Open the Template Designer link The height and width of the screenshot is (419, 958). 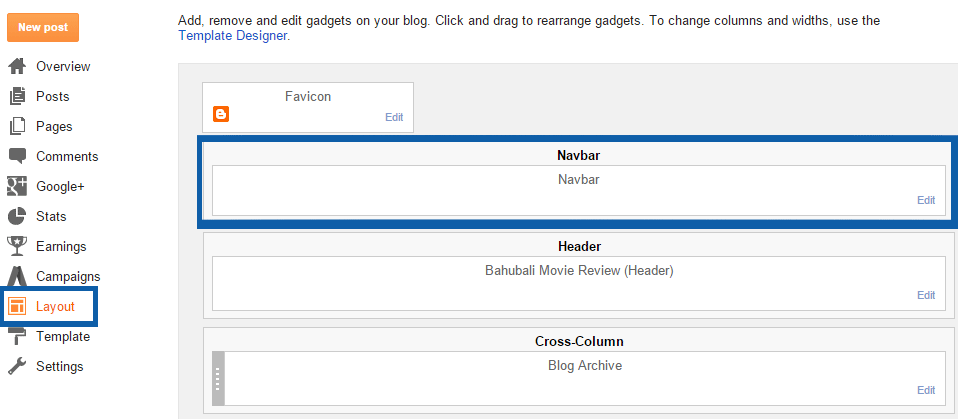232,35
